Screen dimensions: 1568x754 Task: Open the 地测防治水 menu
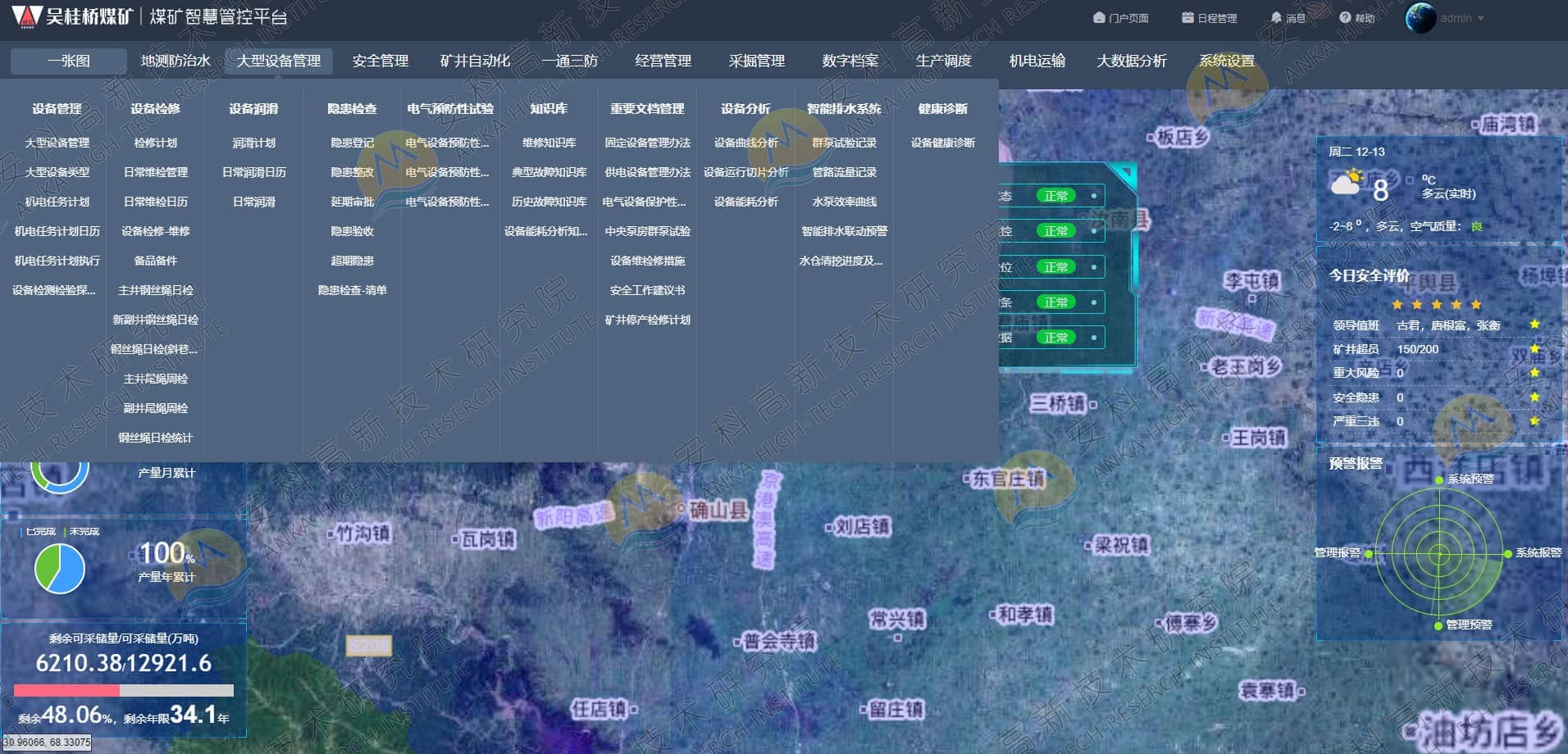coord(175,61)
